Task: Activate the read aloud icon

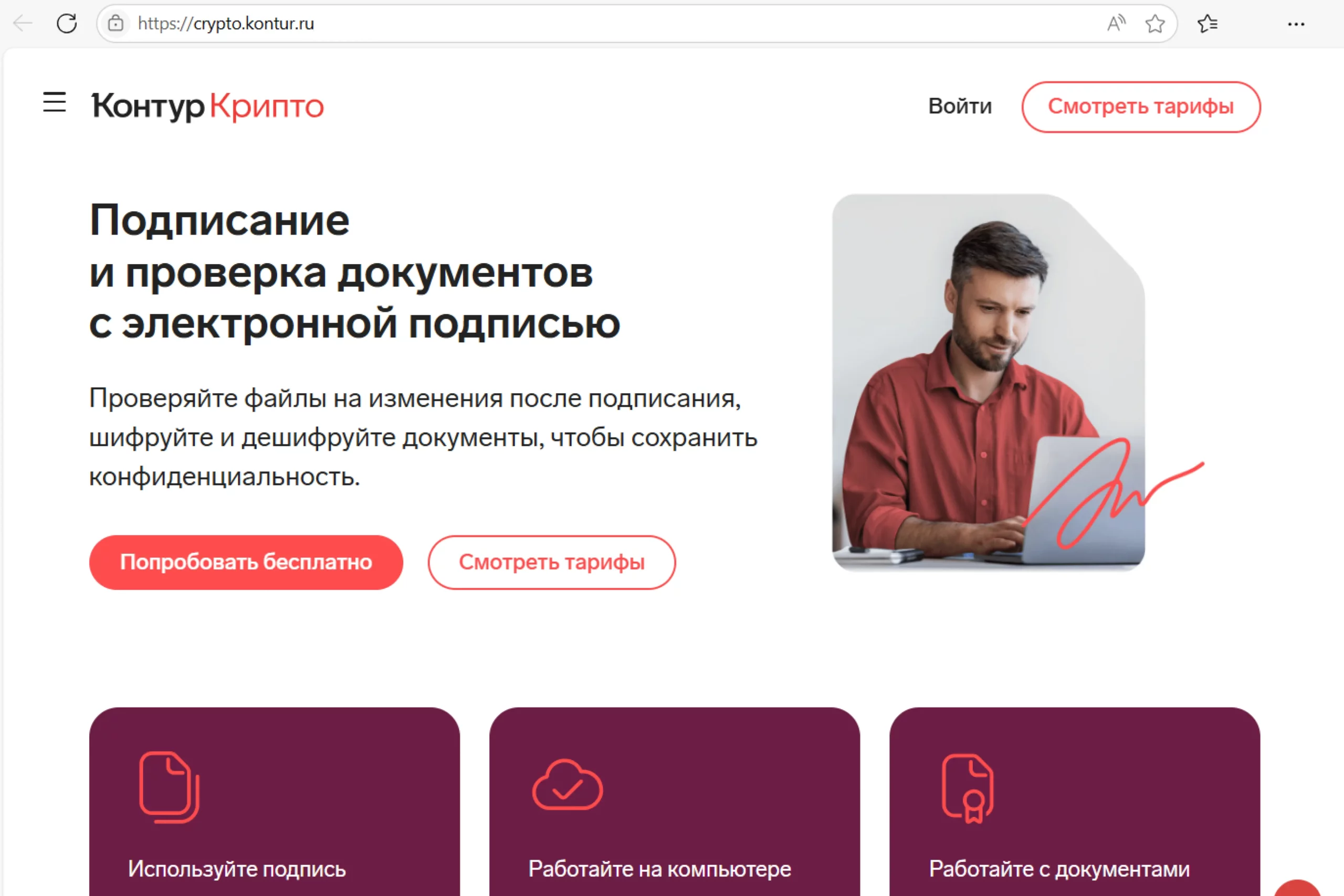Action: [x=1116, y=24]
